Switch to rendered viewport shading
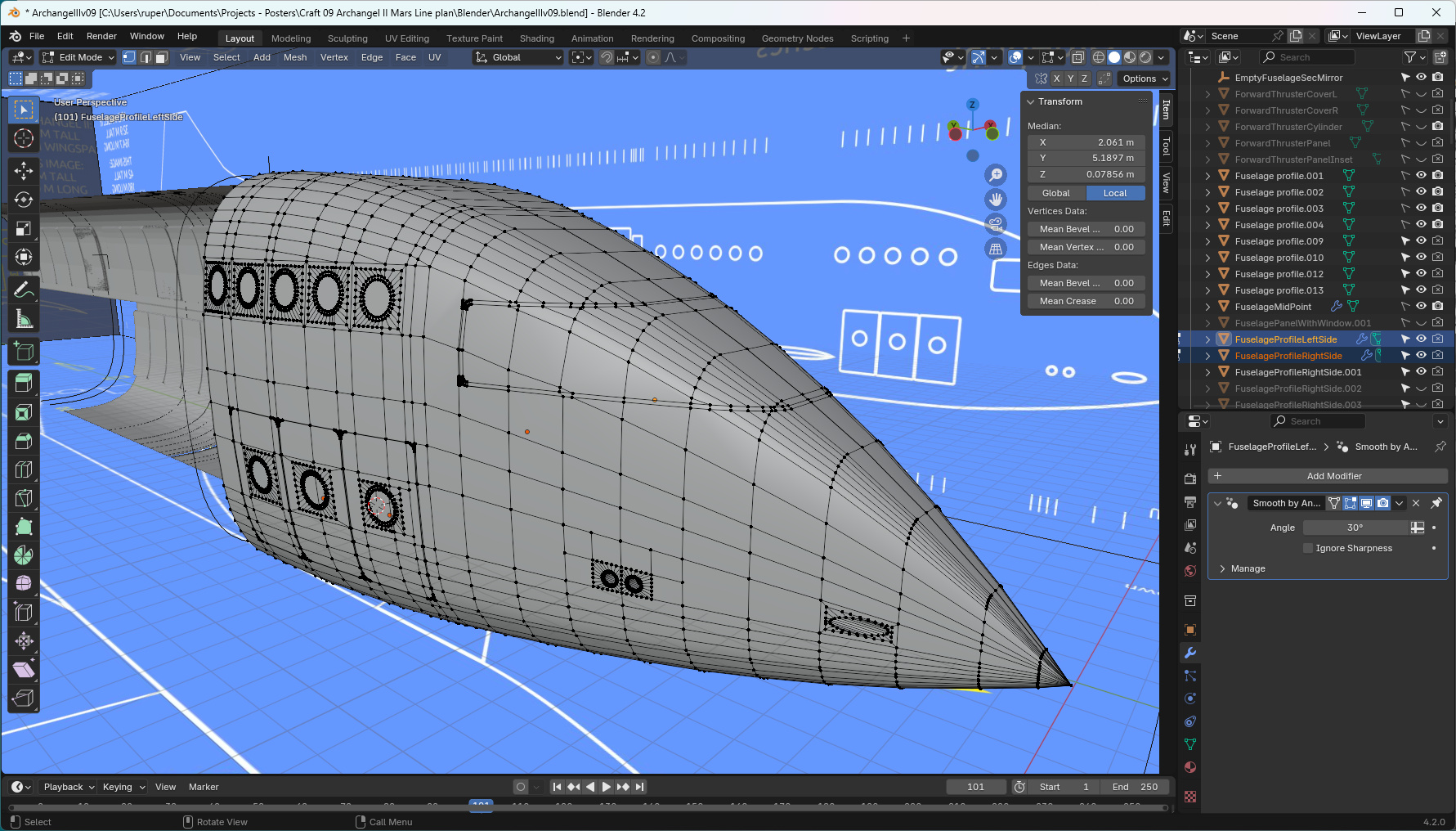This screenshot has width=1456, height=831. [x=1145, y=57]
